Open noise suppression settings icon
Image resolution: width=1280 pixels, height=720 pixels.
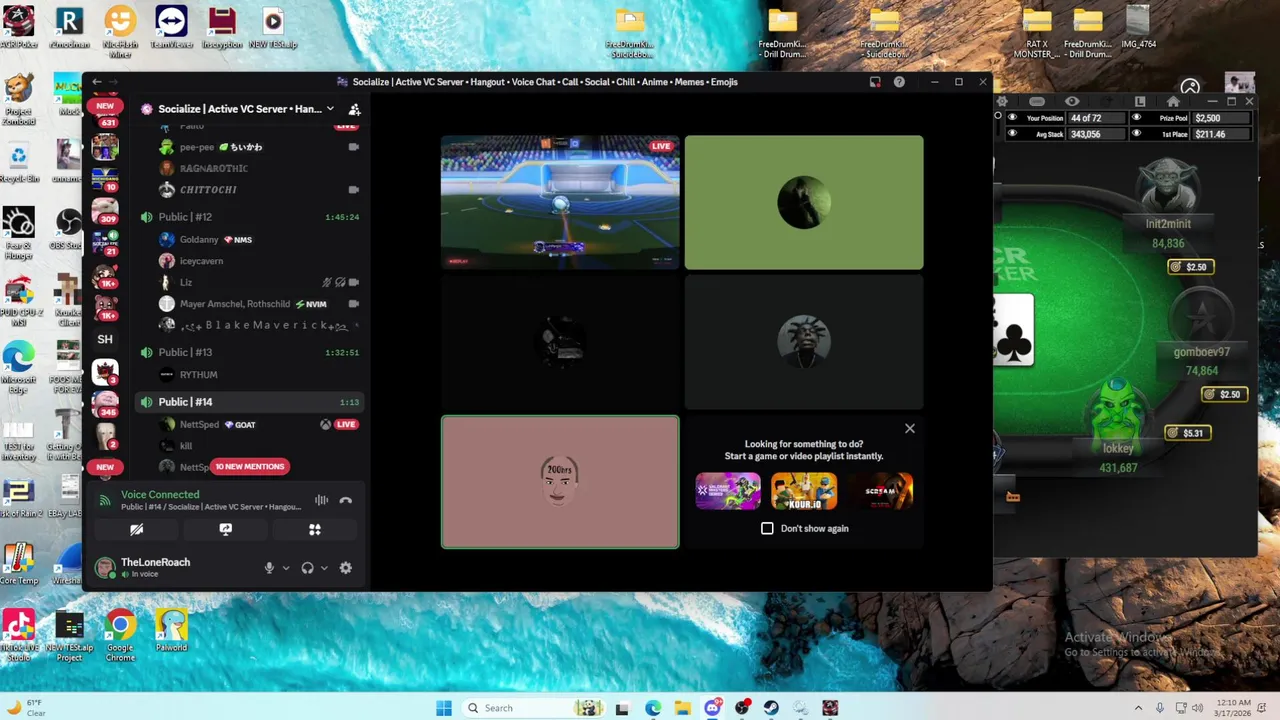[321, 500]
